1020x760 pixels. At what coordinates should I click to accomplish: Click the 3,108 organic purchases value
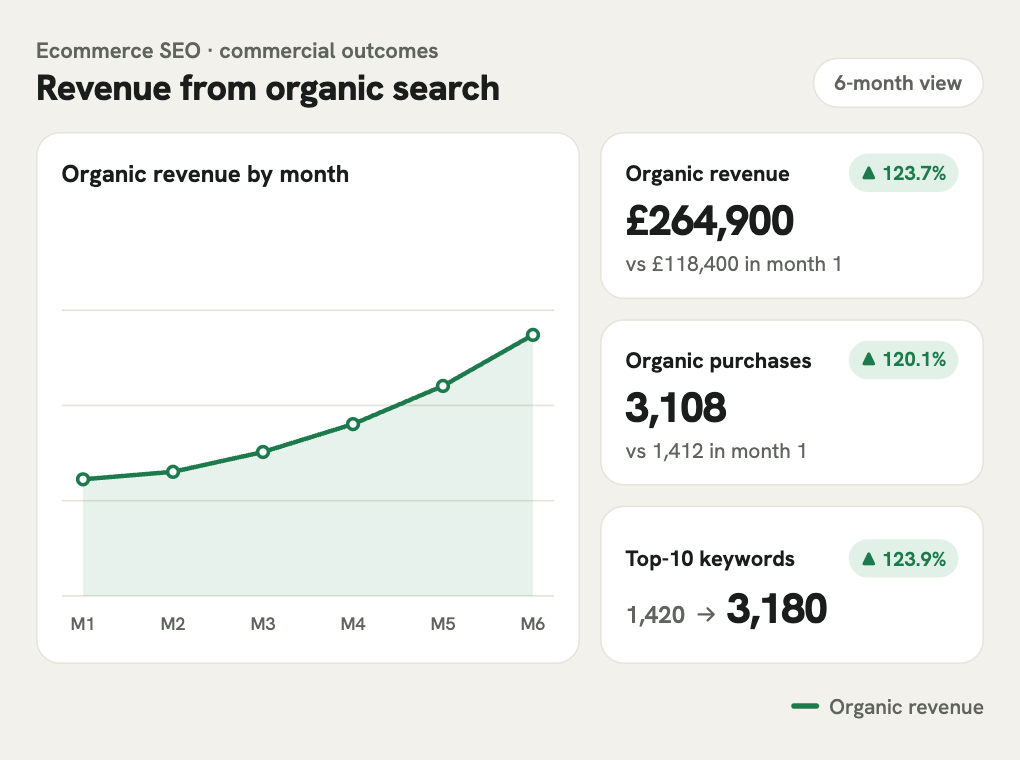click(x=676, y=407)
